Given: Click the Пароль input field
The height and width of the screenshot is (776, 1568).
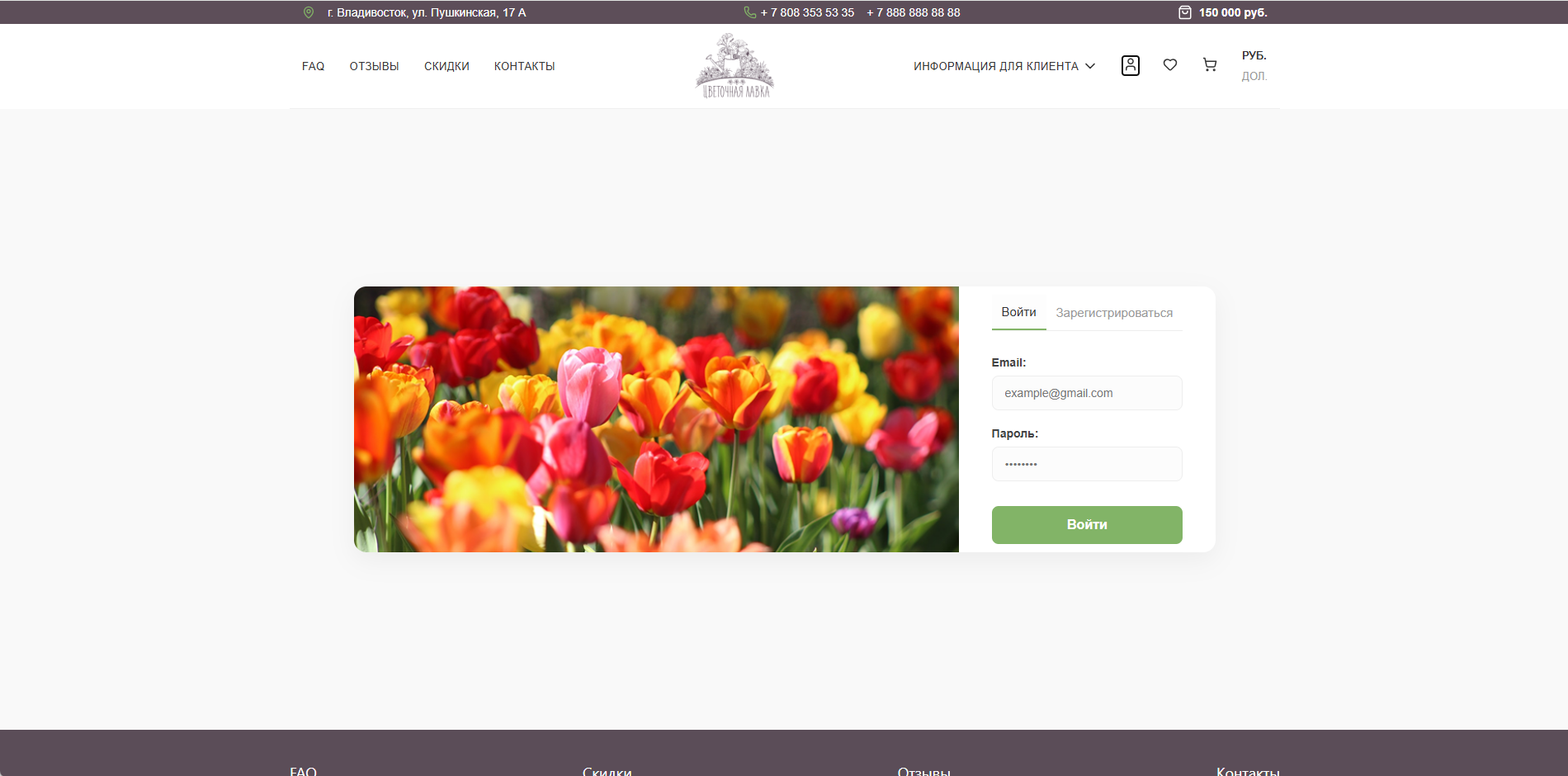Looking at the screenshot, I should 1087,464.
